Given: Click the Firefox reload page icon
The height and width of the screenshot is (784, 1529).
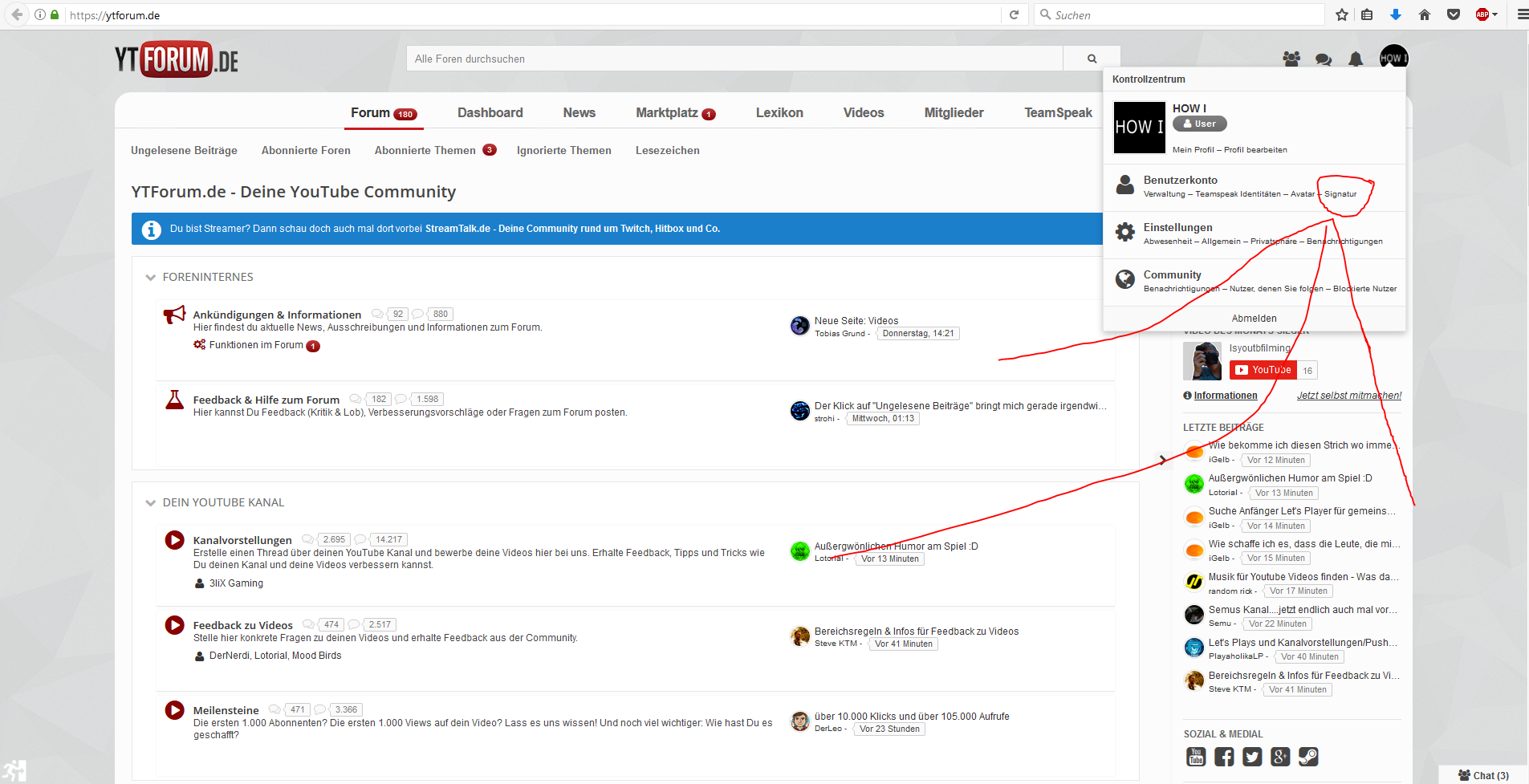Looking at the screenshot, I should pyautogui.click(x=1014, y=14).
